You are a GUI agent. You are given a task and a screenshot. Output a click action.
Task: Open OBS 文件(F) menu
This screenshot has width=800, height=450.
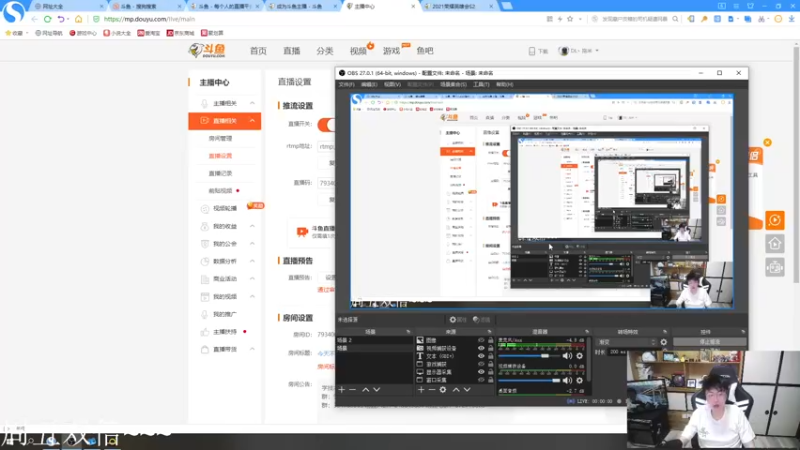(x=346, y=85)
